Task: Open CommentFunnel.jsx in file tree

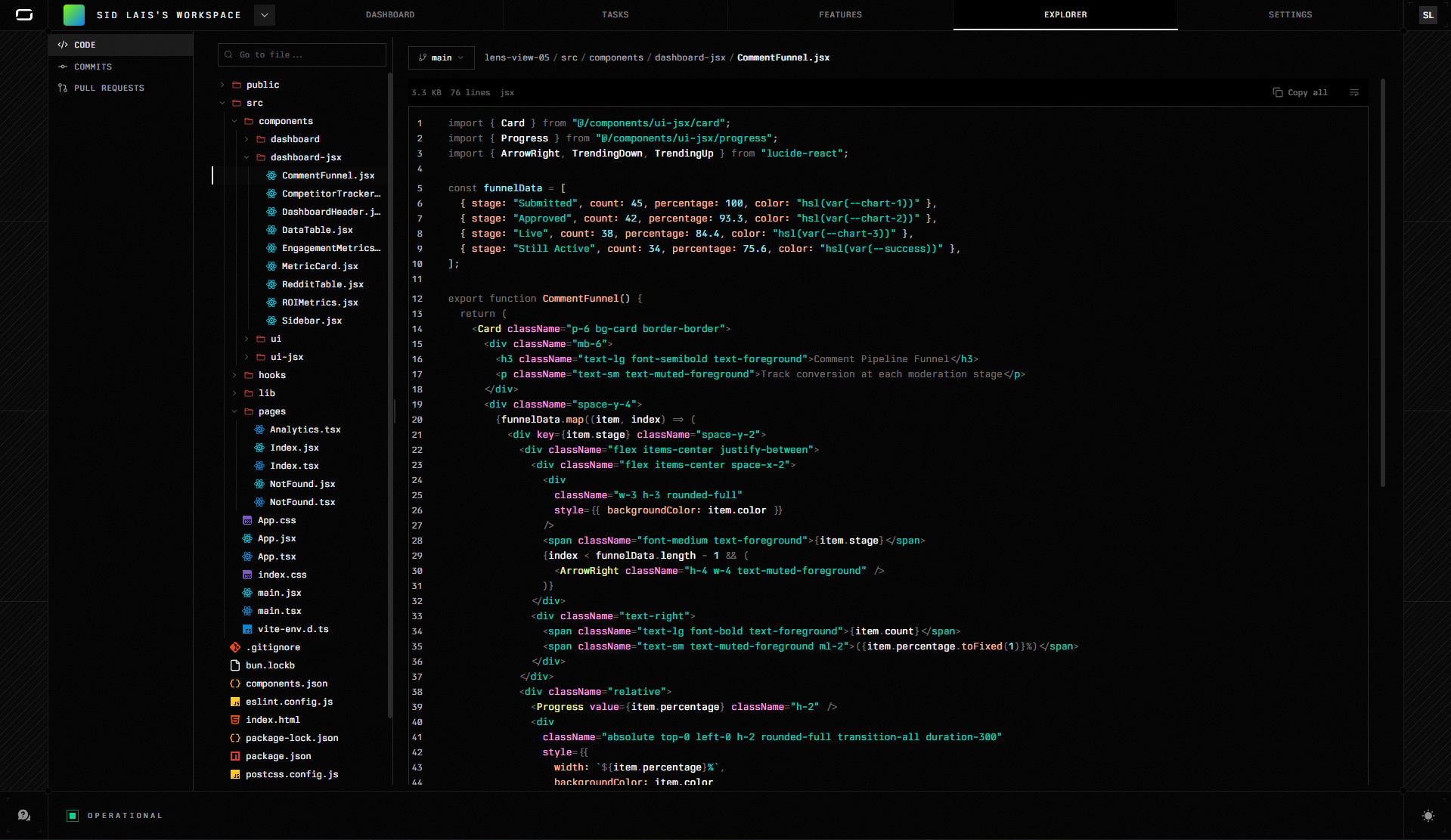Action: [x=328, y=175]
